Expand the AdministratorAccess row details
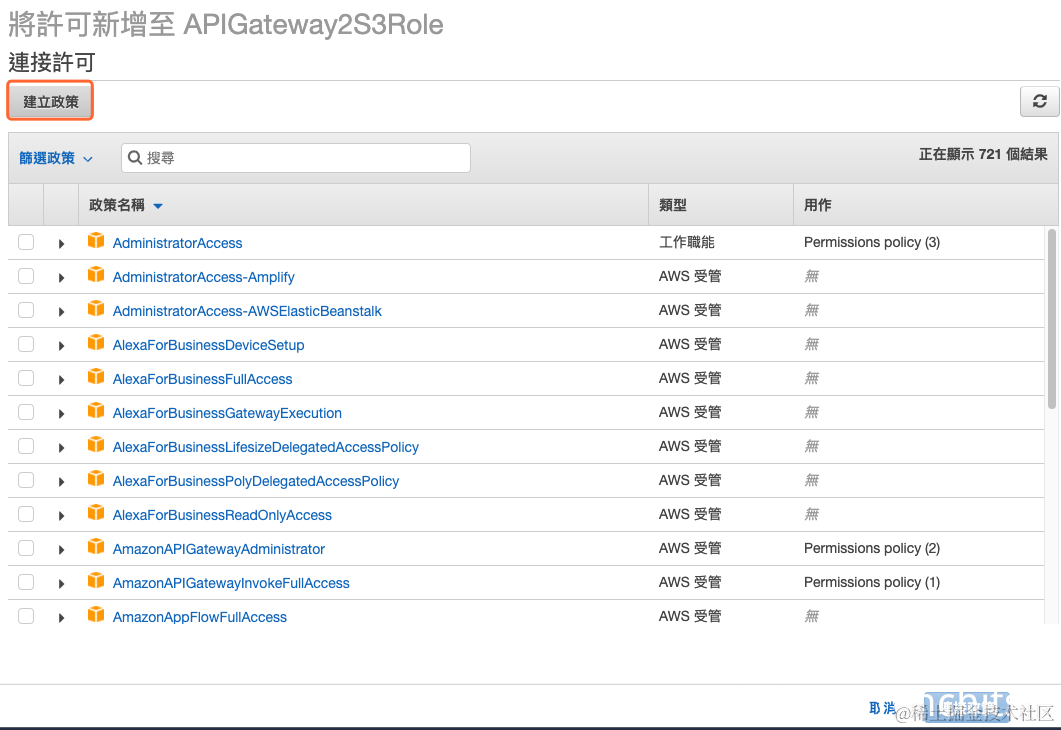This screenshot has height=730, width=1061. 61,244
